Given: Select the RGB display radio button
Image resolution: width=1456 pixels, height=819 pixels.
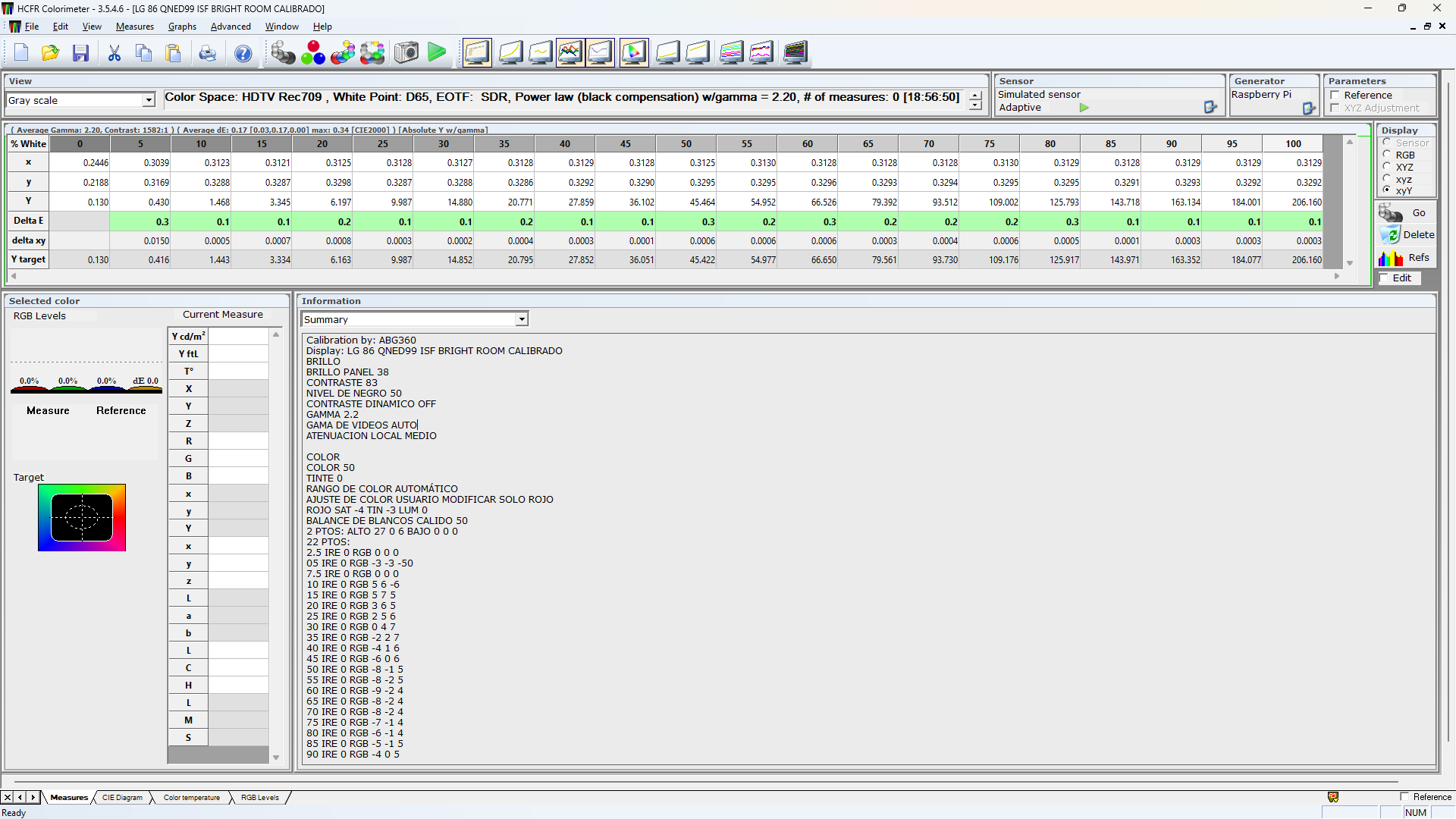Looking at the screenshot, I should pyautogui.click(x=1387, y=155).
